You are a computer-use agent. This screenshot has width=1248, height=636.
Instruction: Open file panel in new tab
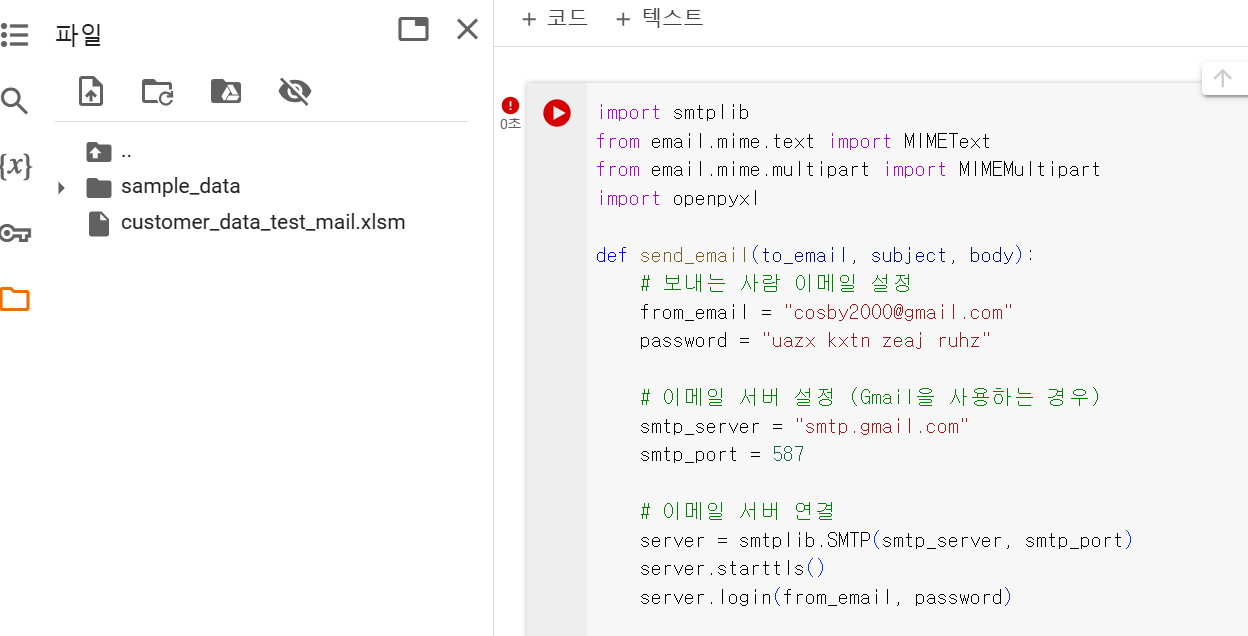pos(413,29)
